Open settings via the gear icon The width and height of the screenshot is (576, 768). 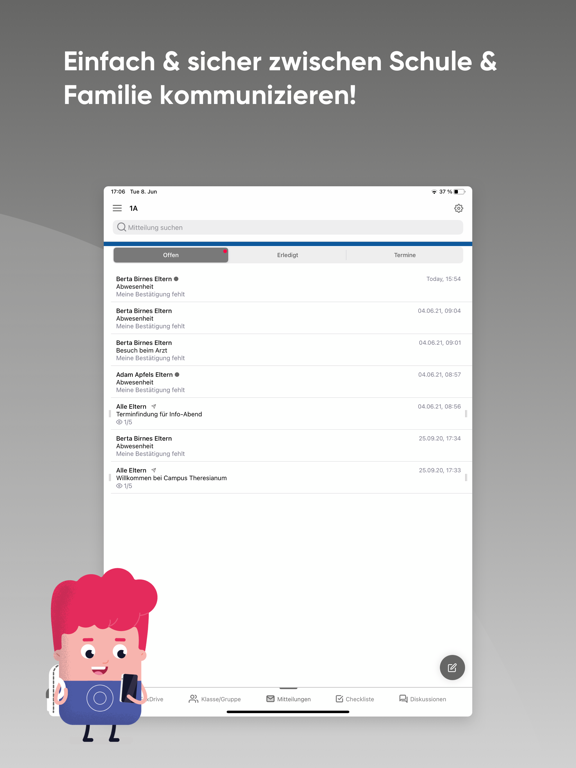click(x=458, y=208)
